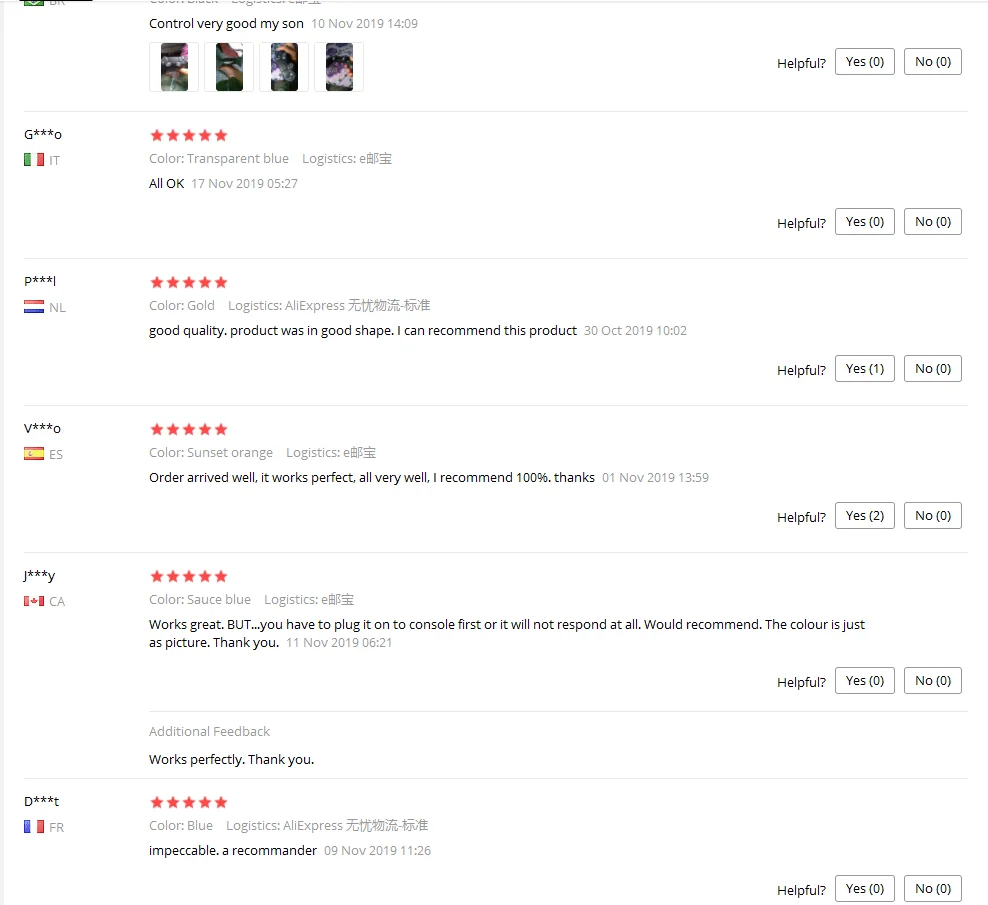Mark the 'Control very good my son' review helpful

tap(864, 62)
